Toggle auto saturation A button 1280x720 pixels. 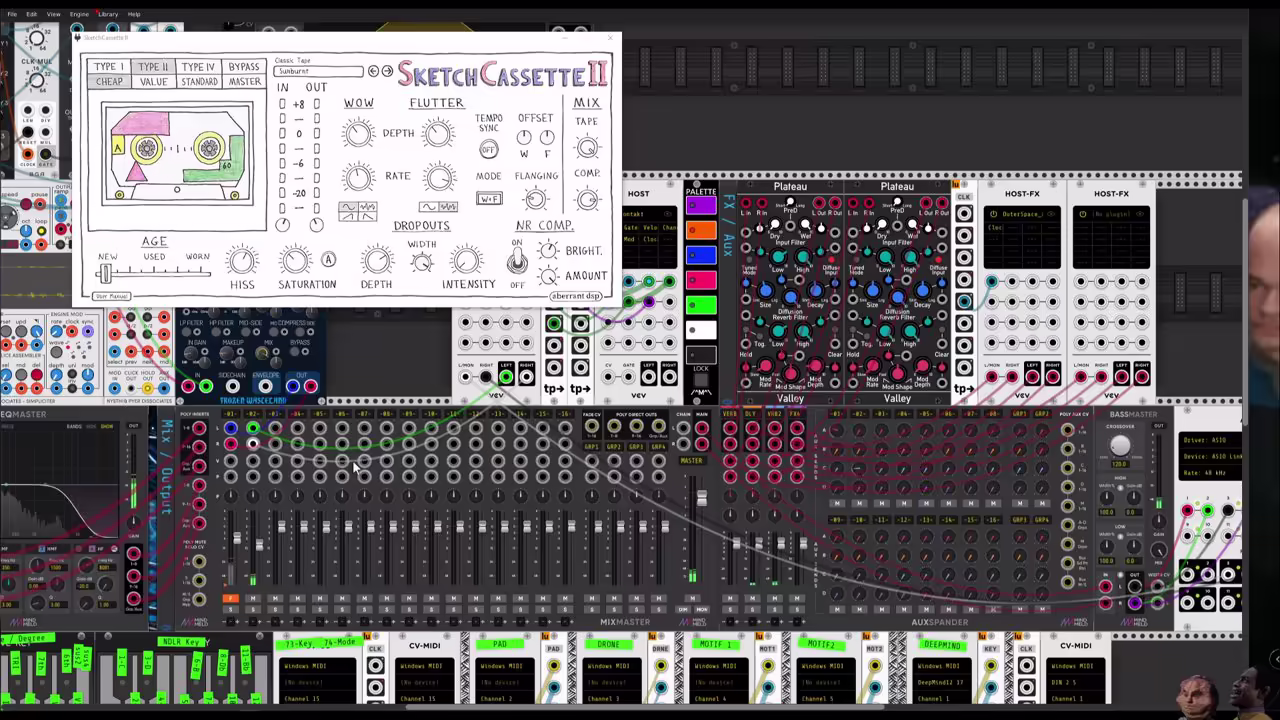pos(328,259)
